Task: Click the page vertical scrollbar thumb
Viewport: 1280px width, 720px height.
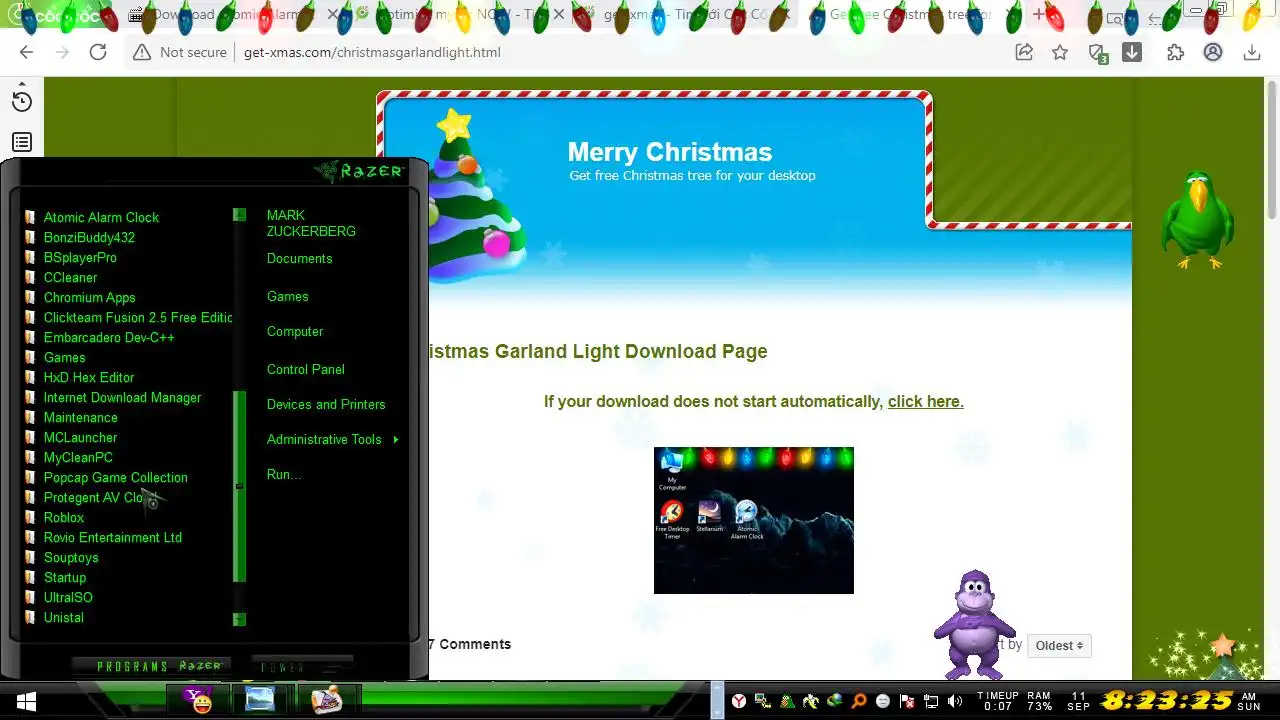Action: coord(1272,150)
